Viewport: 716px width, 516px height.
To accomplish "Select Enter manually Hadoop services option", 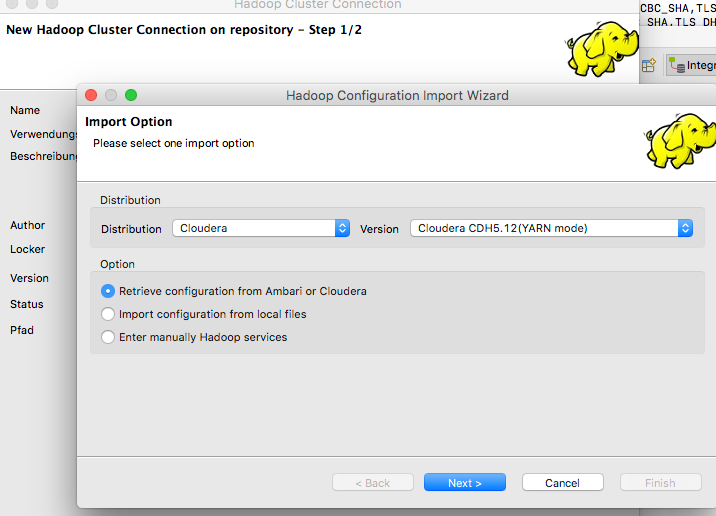I will [109, 337].
